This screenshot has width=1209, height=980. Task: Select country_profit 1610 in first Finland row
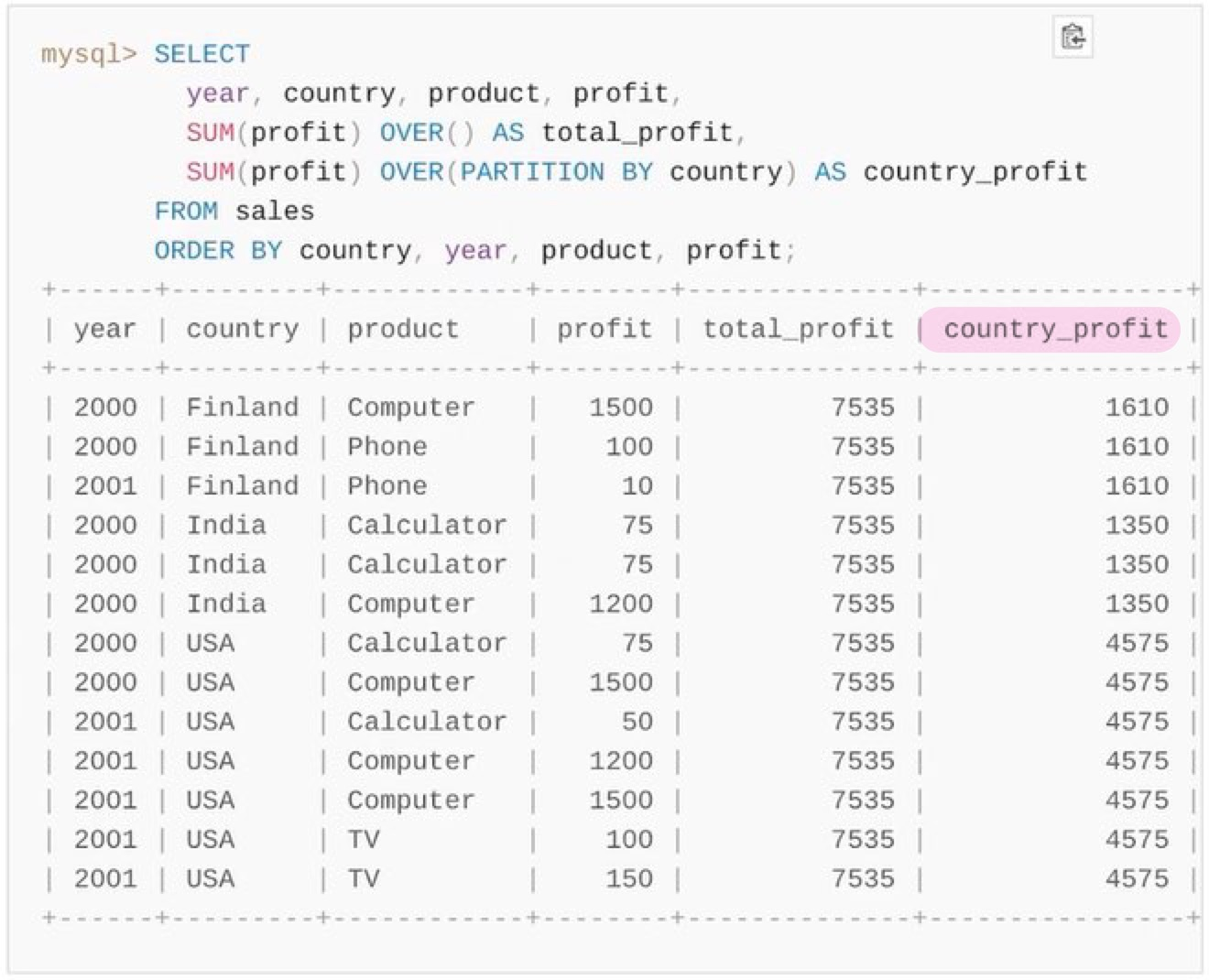[1137, 408]
